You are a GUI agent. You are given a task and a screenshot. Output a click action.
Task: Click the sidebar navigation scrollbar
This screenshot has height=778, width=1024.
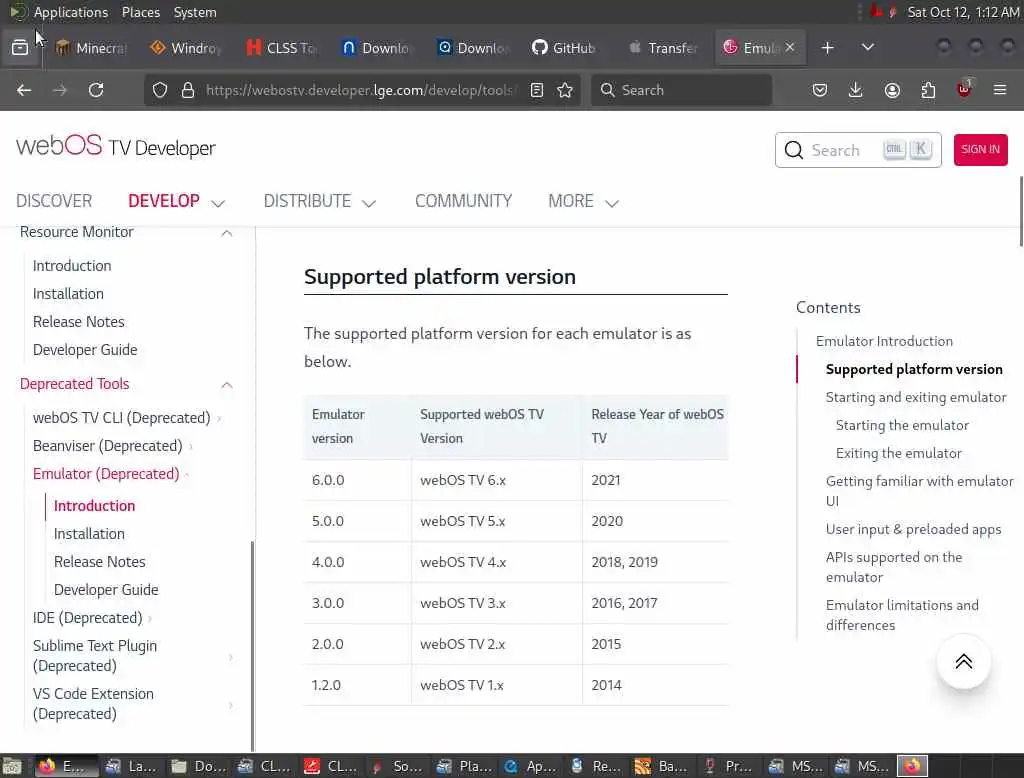tap(252, 647)
